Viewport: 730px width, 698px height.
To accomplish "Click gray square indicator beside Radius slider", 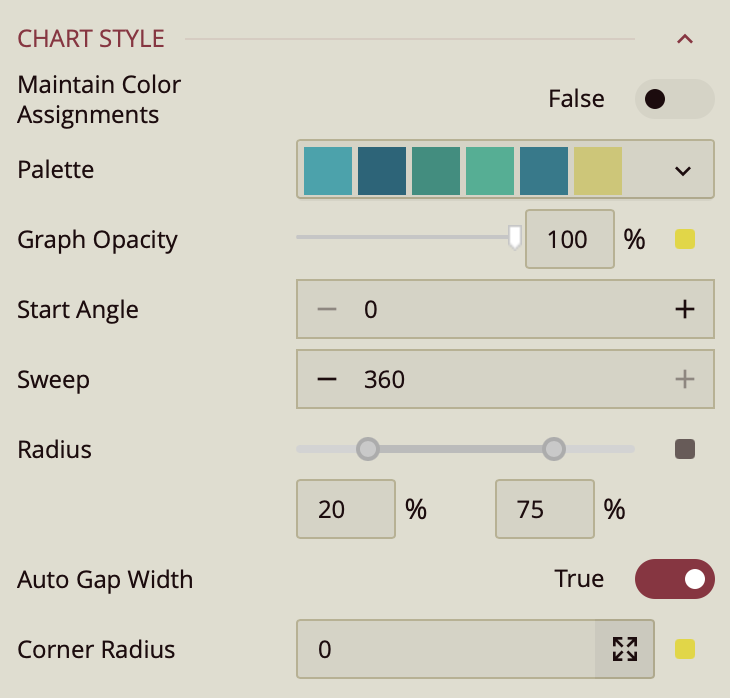I will click(685, 449).
